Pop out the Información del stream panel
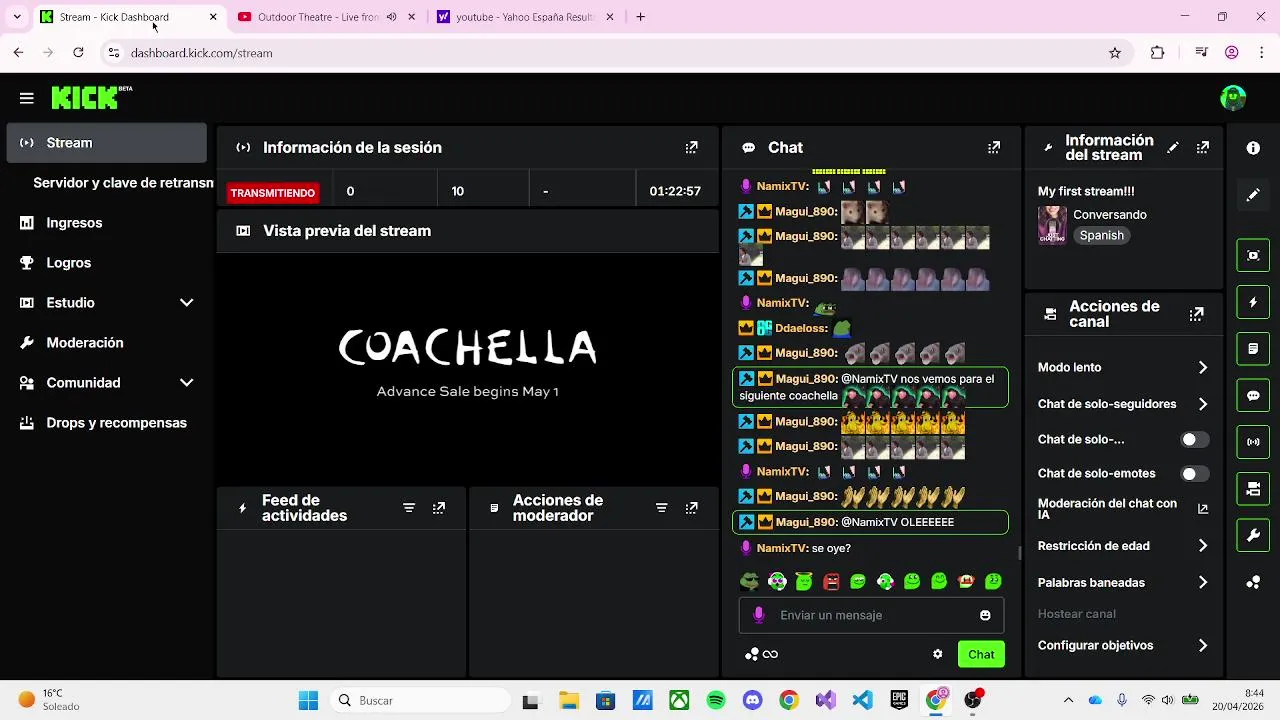Image resolution: width=1280 pixels, height=720 pixels. point(1203,148)
